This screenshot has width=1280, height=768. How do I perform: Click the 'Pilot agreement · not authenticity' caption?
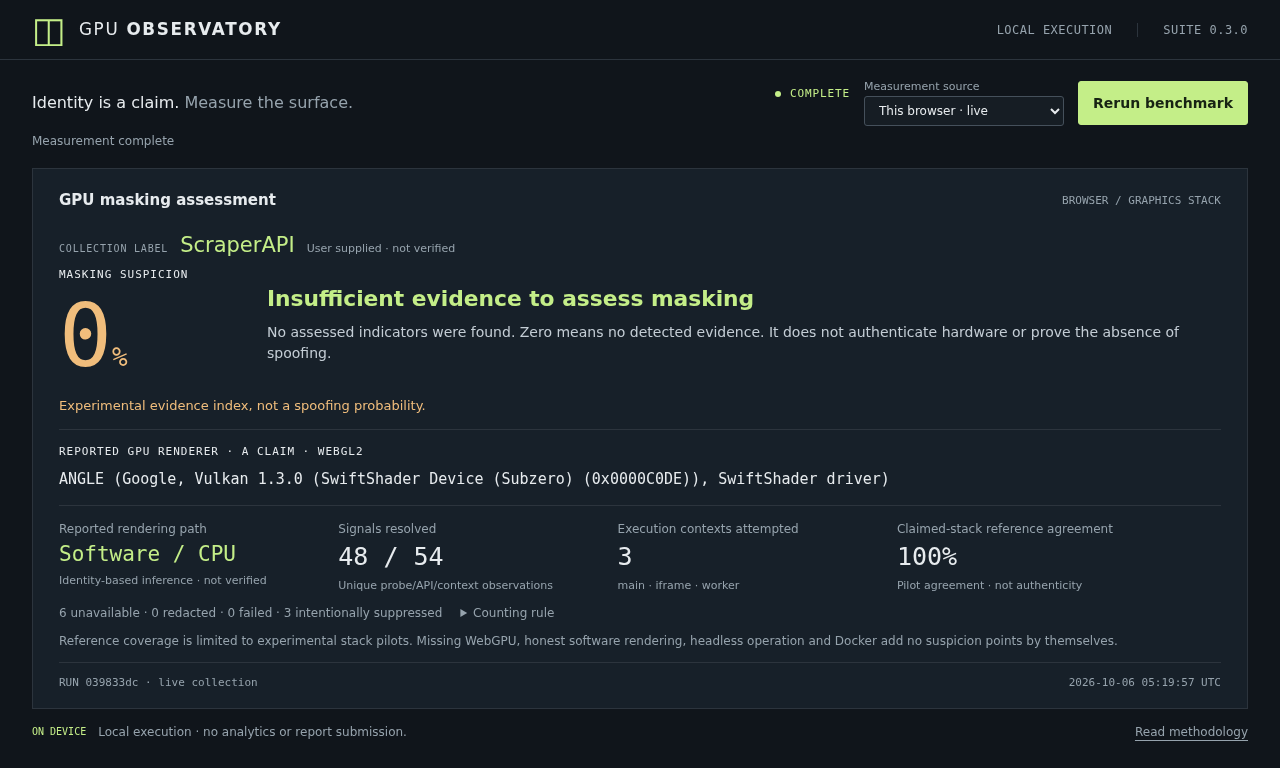(990, 586)
